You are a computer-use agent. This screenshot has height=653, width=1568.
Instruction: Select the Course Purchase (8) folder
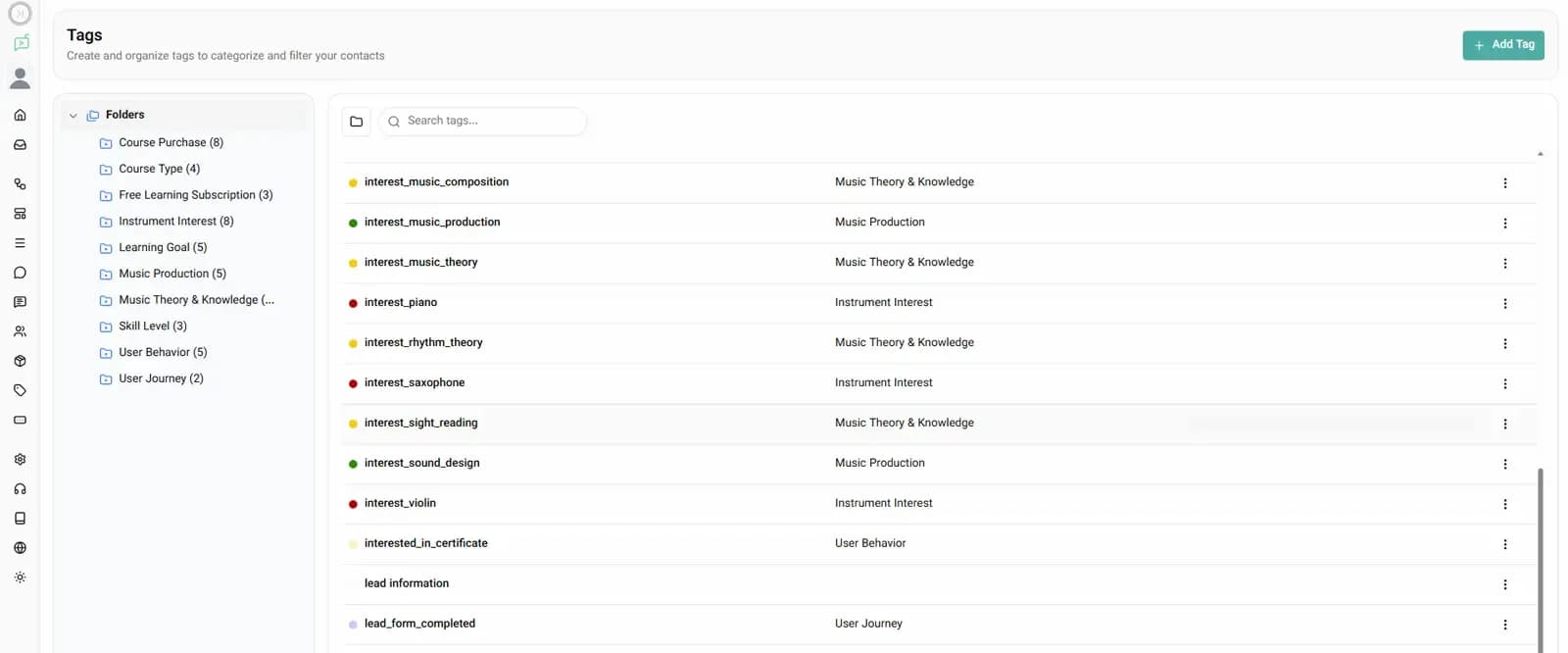[162, 143]
